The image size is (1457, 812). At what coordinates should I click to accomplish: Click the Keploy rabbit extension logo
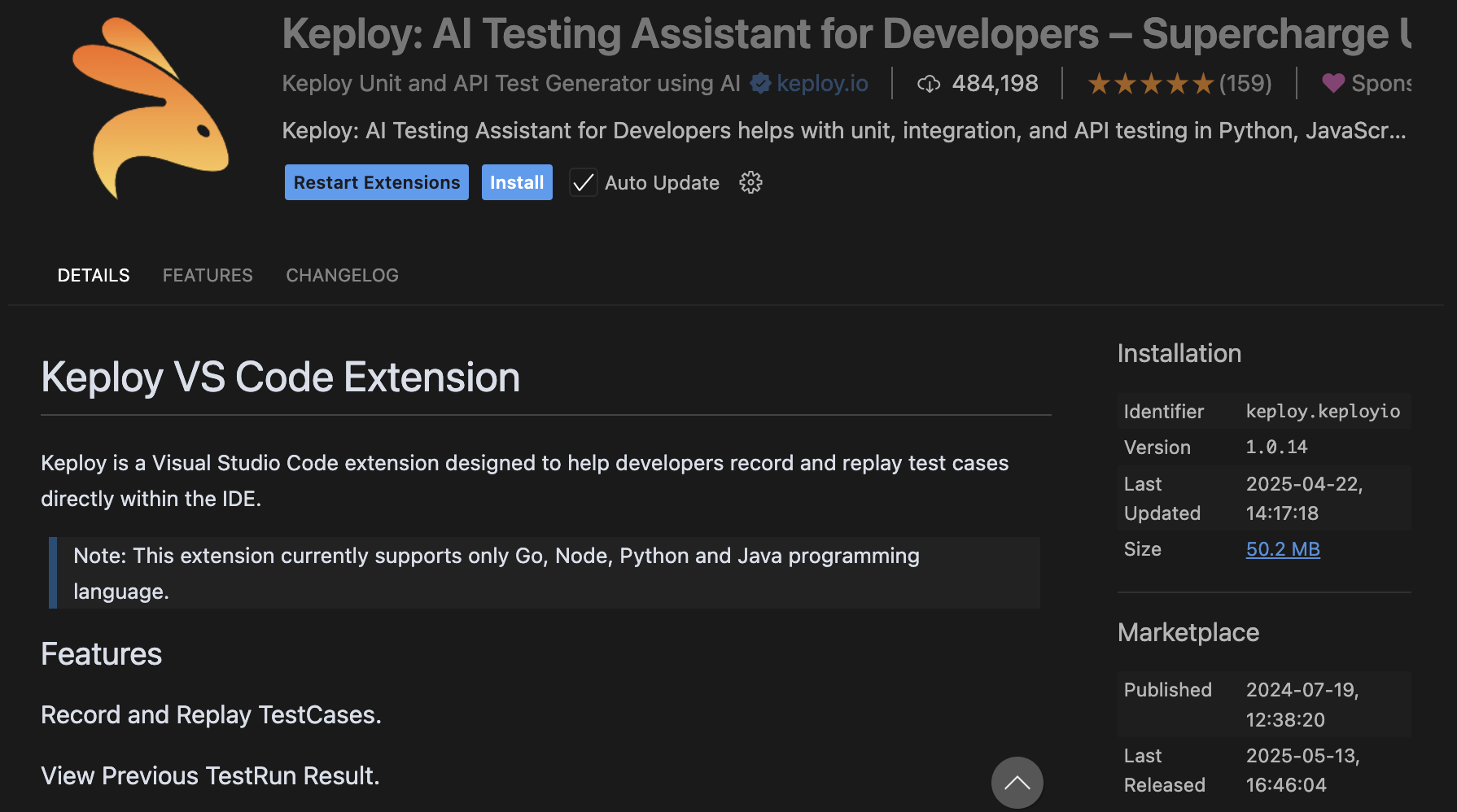(x=151, y=108)
